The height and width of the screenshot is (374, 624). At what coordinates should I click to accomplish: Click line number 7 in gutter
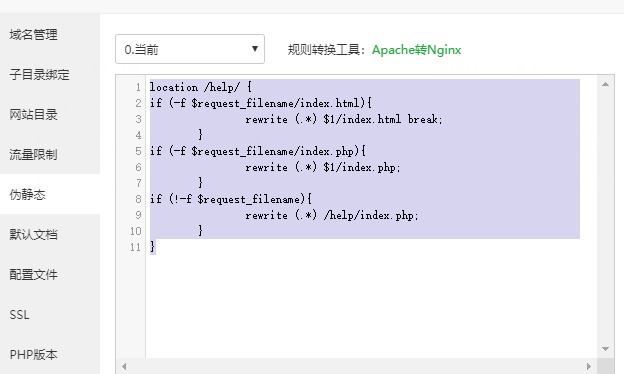point(138,183)
